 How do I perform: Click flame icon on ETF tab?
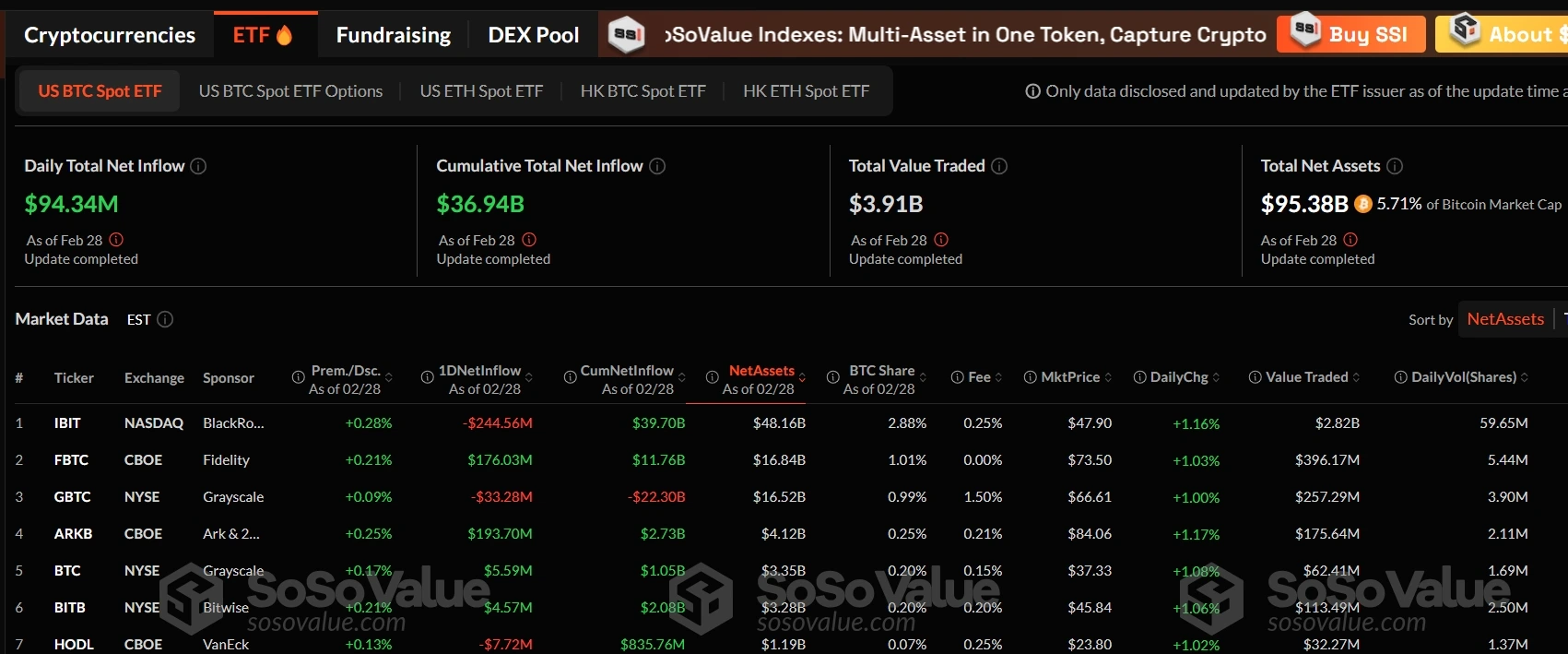click(x=284, y=35)
